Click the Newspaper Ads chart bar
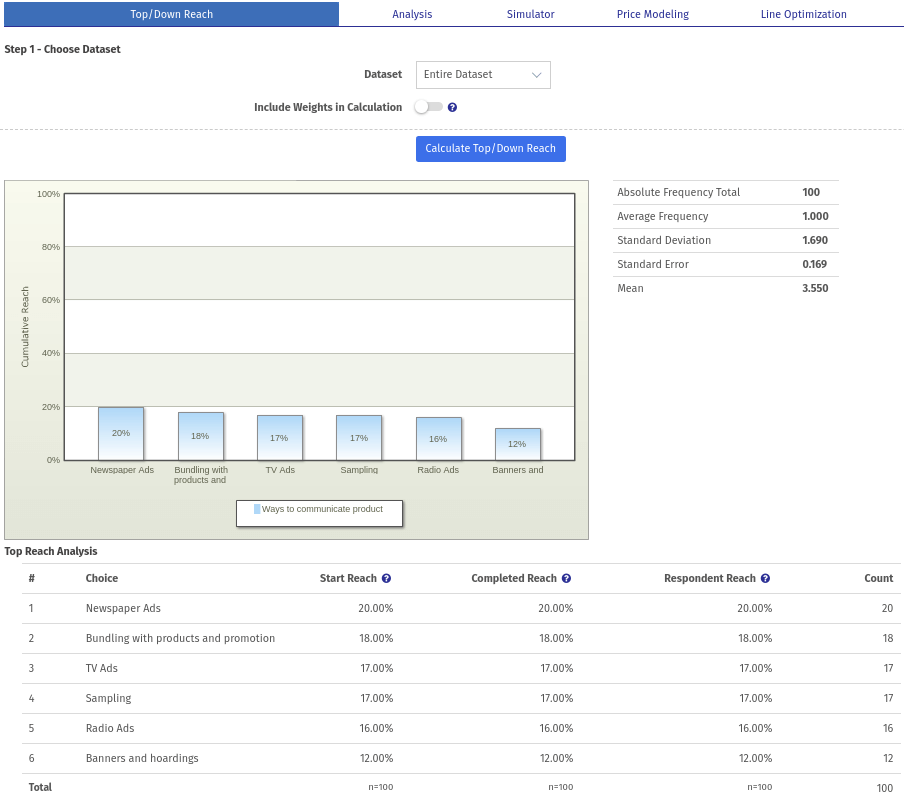 coord(121,433)
